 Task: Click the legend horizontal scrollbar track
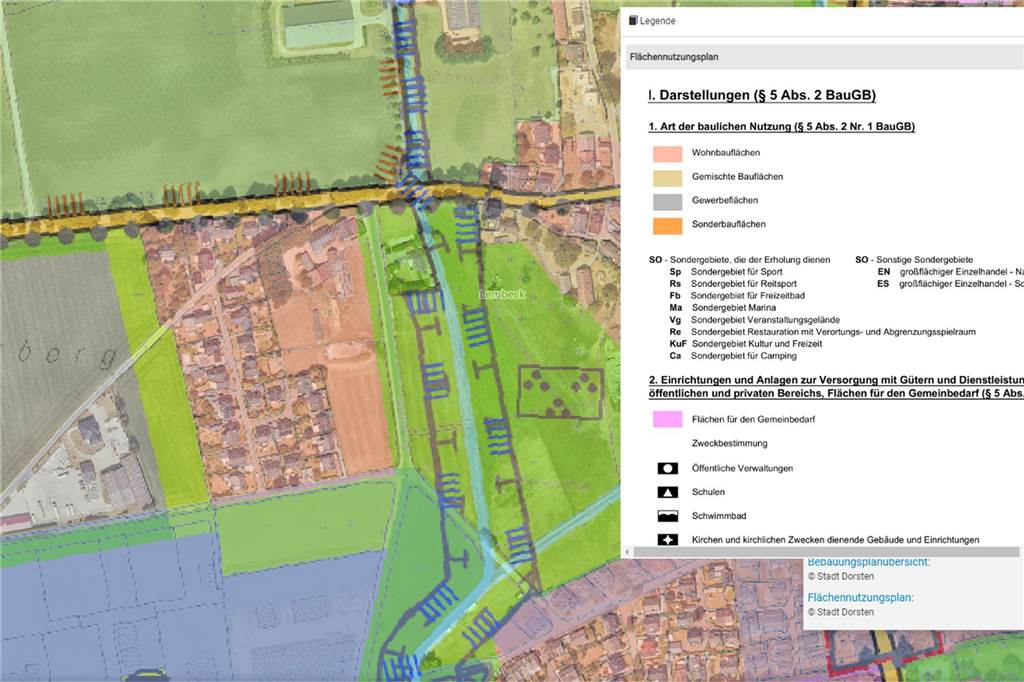pos(825,552)
